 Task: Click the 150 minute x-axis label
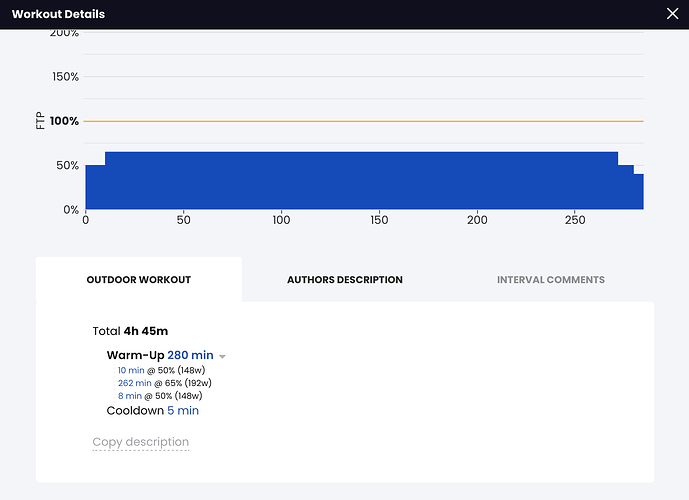(x=379, y=220)
